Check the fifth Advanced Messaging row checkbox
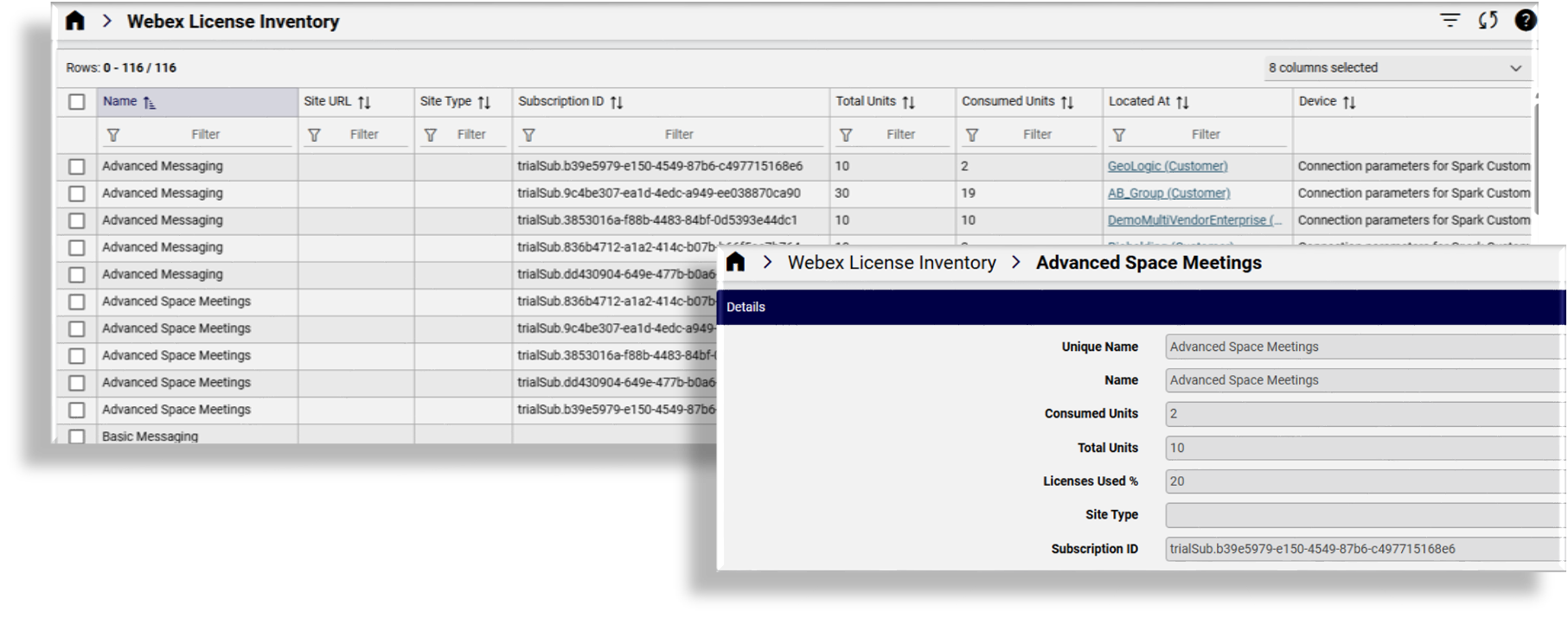Screen dimensions: 1568x618 click(x=77, y=275)
